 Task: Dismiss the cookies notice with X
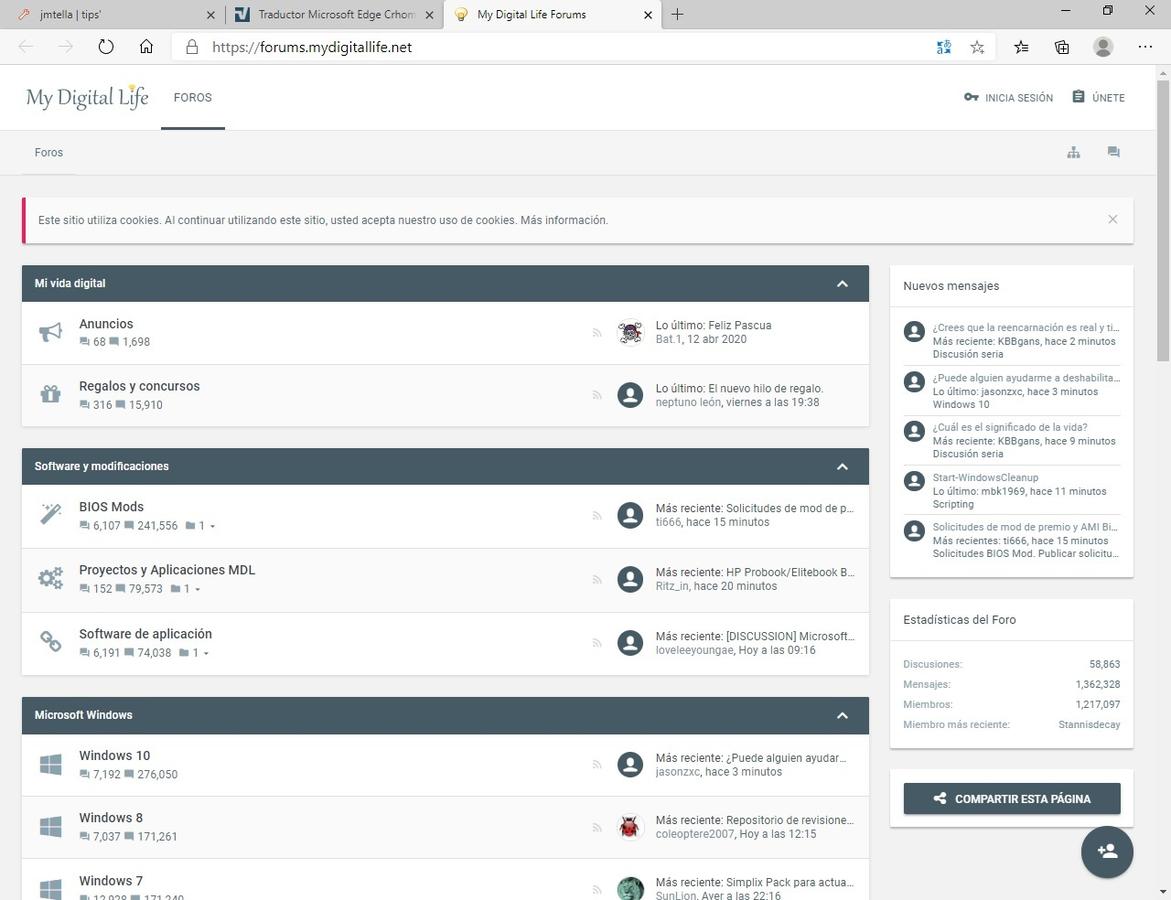pos(1113,220)
